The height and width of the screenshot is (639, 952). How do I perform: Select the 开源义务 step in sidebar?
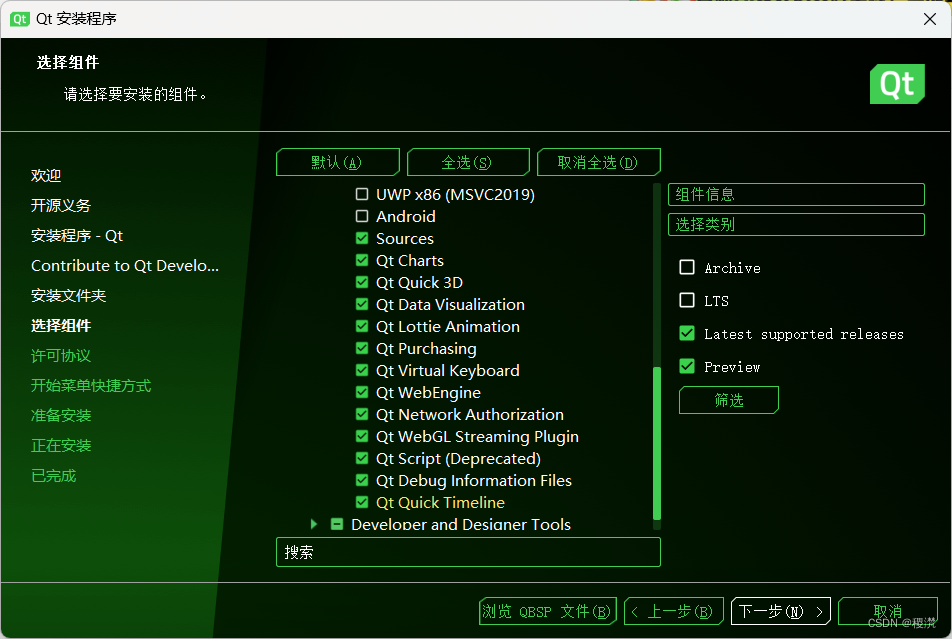click(61, 205)
